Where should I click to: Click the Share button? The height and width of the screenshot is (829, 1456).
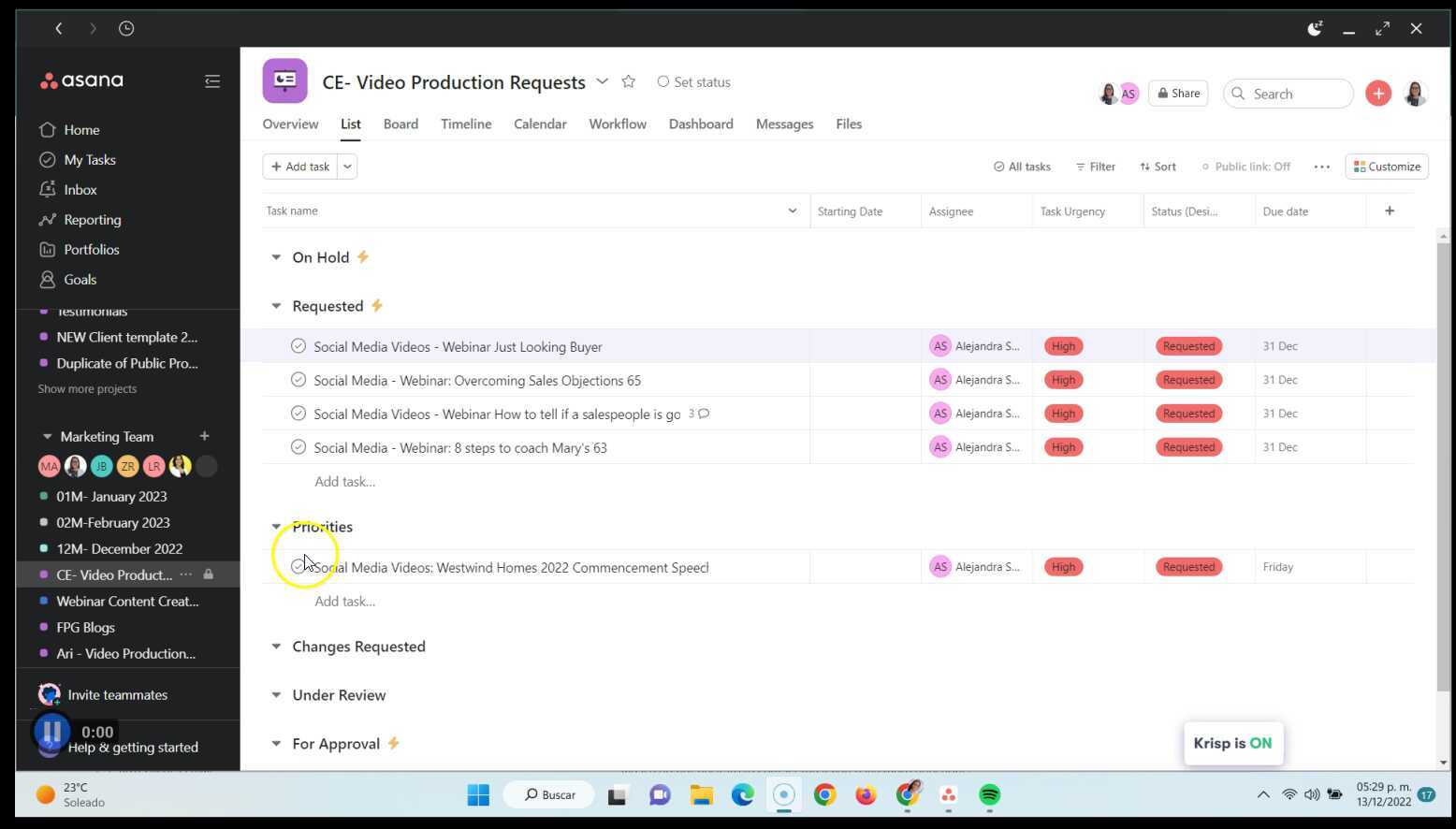click(1178, 94)
